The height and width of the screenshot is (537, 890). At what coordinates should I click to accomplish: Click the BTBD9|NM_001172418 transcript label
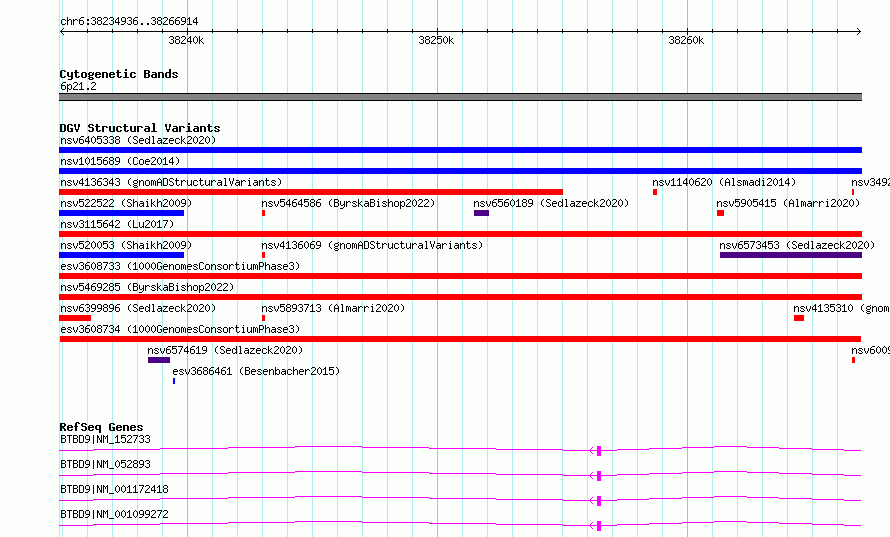(x=114, y=489)
